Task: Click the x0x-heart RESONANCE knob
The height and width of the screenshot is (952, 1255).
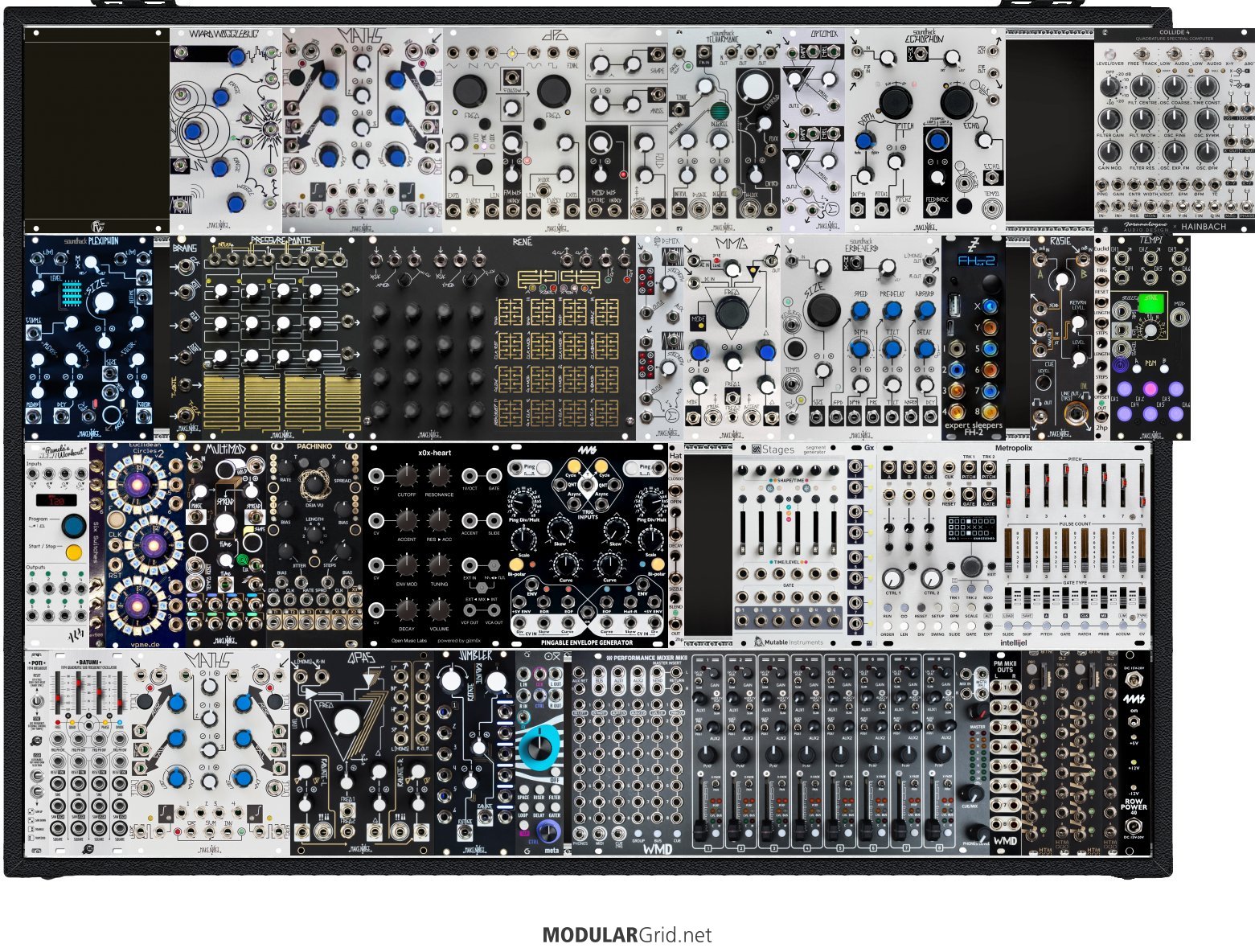Action: click(438, 477)
